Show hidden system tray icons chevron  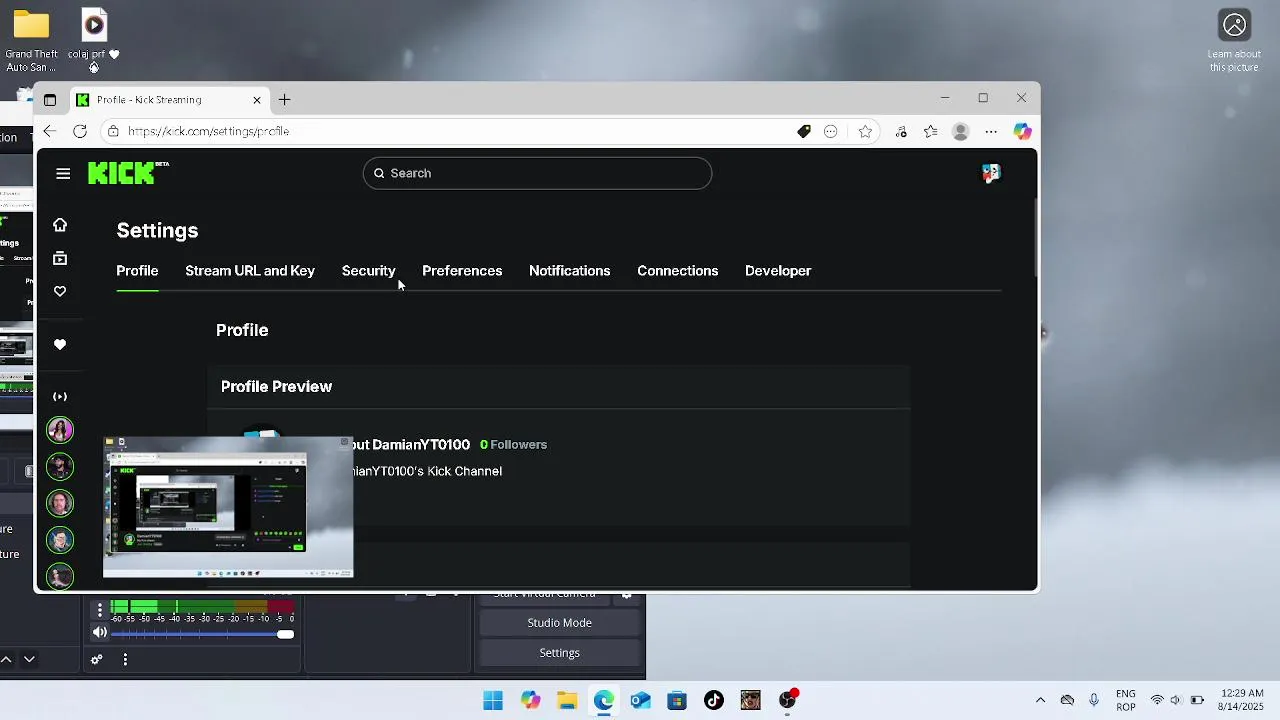(x=1040, y=700)
